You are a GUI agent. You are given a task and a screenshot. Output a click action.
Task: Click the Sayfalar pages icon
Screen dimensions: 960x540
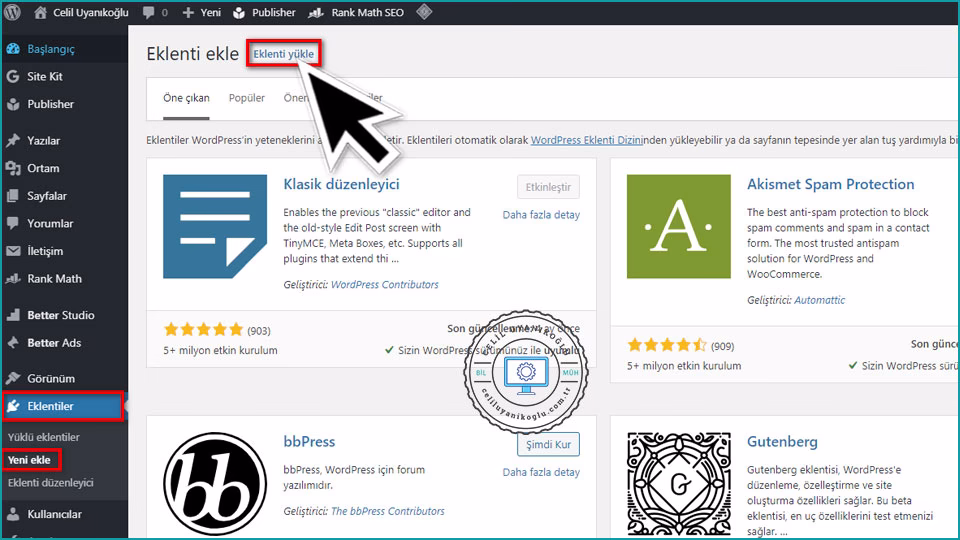tap(13, 196)
